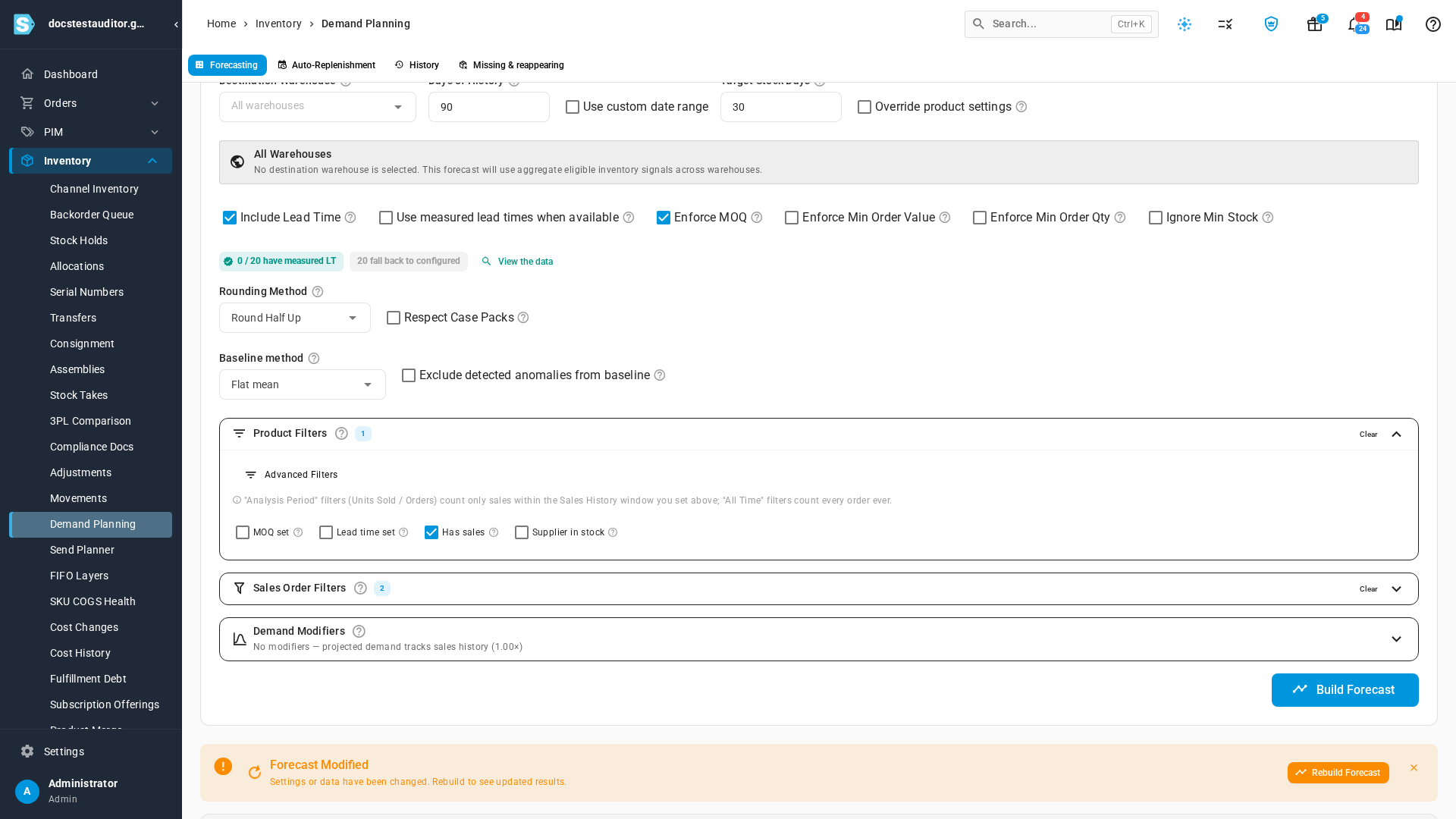Screen dimensions: 1456x819
Task: Check Supplier in stock filter
Action: pyautogui.click(x=522, y=532)
